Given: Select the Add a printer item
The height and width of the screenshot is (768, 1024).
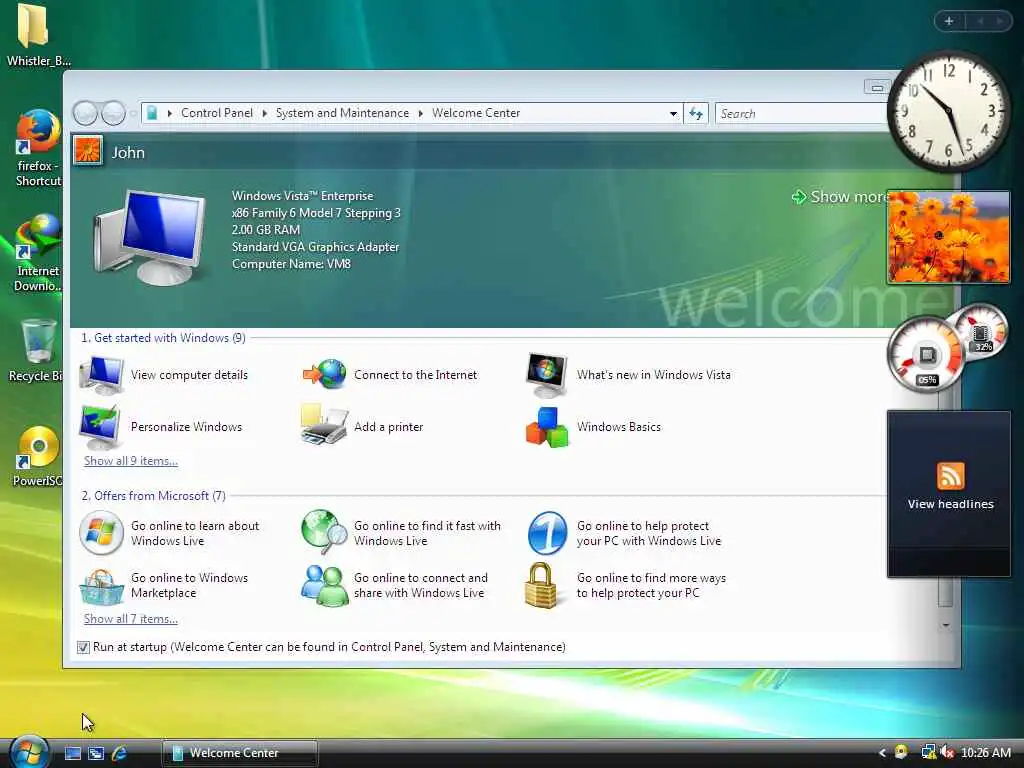Looking at the screenshot, I should (x=362, y=427).
